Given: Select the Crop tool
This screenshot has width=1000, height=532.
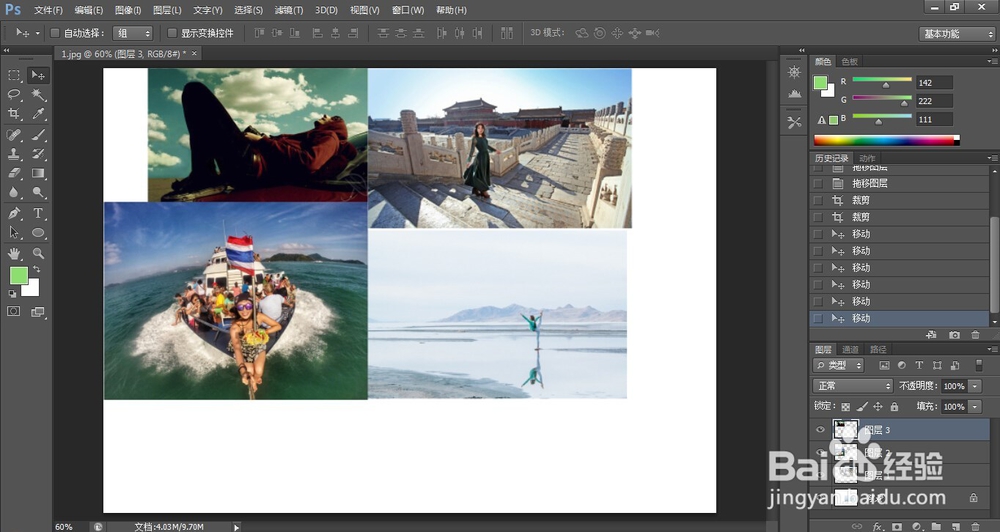Looking at the screenshot, I should click(x=14, y=114).
